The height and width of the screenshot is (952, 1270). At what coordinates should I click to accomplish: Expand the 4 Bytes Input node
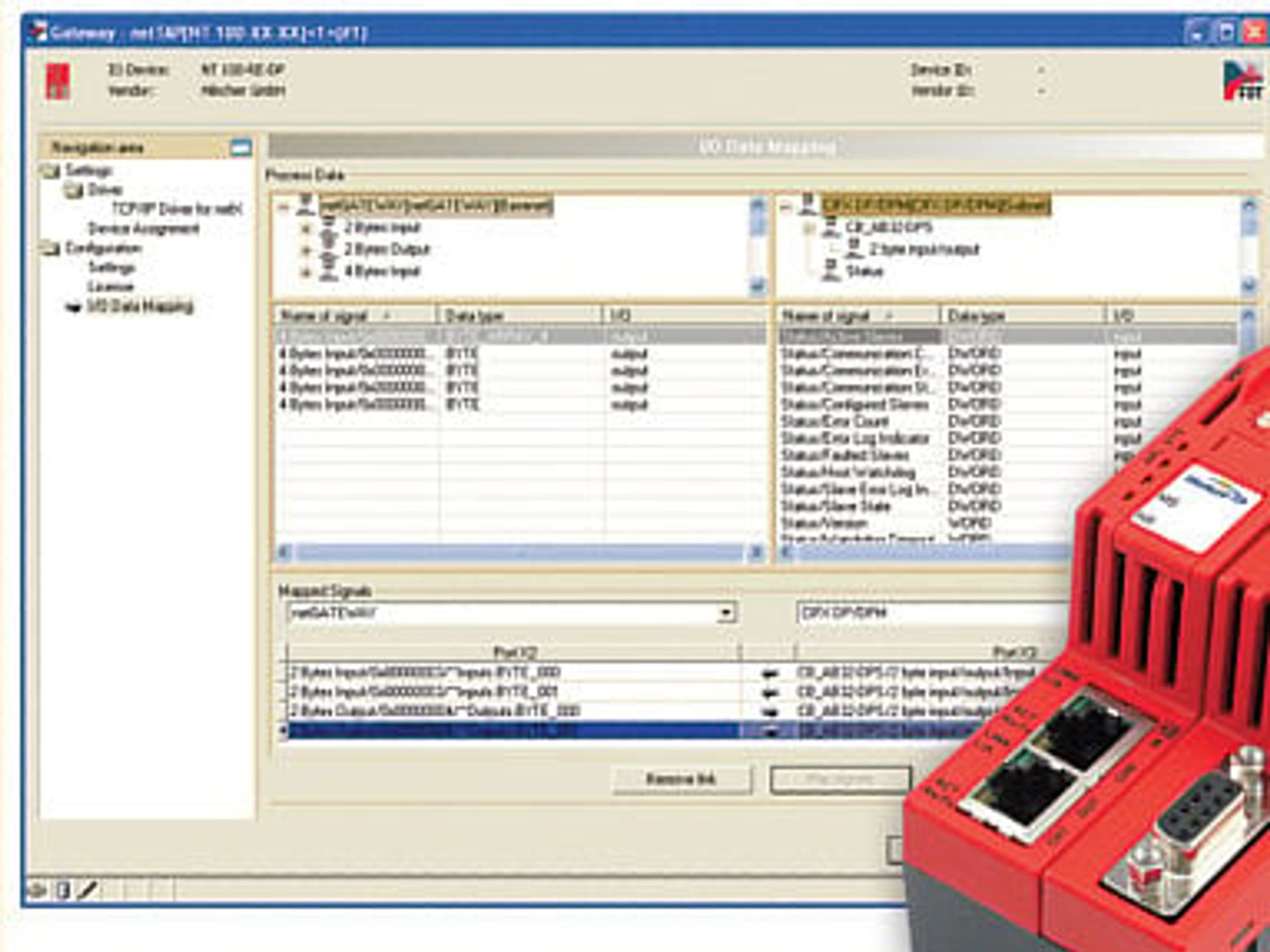pyautogui.click(x=306, y=272)
